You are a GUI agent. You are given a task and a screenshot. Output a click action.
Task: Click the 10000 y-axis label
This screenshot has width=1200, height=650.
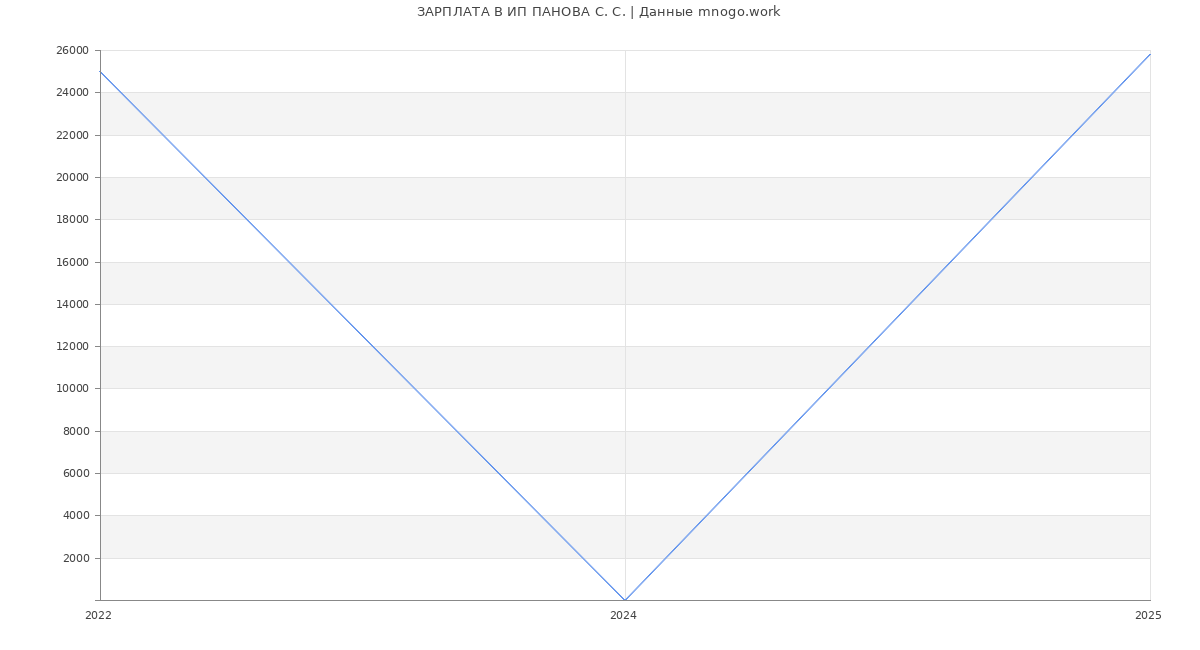72,389
